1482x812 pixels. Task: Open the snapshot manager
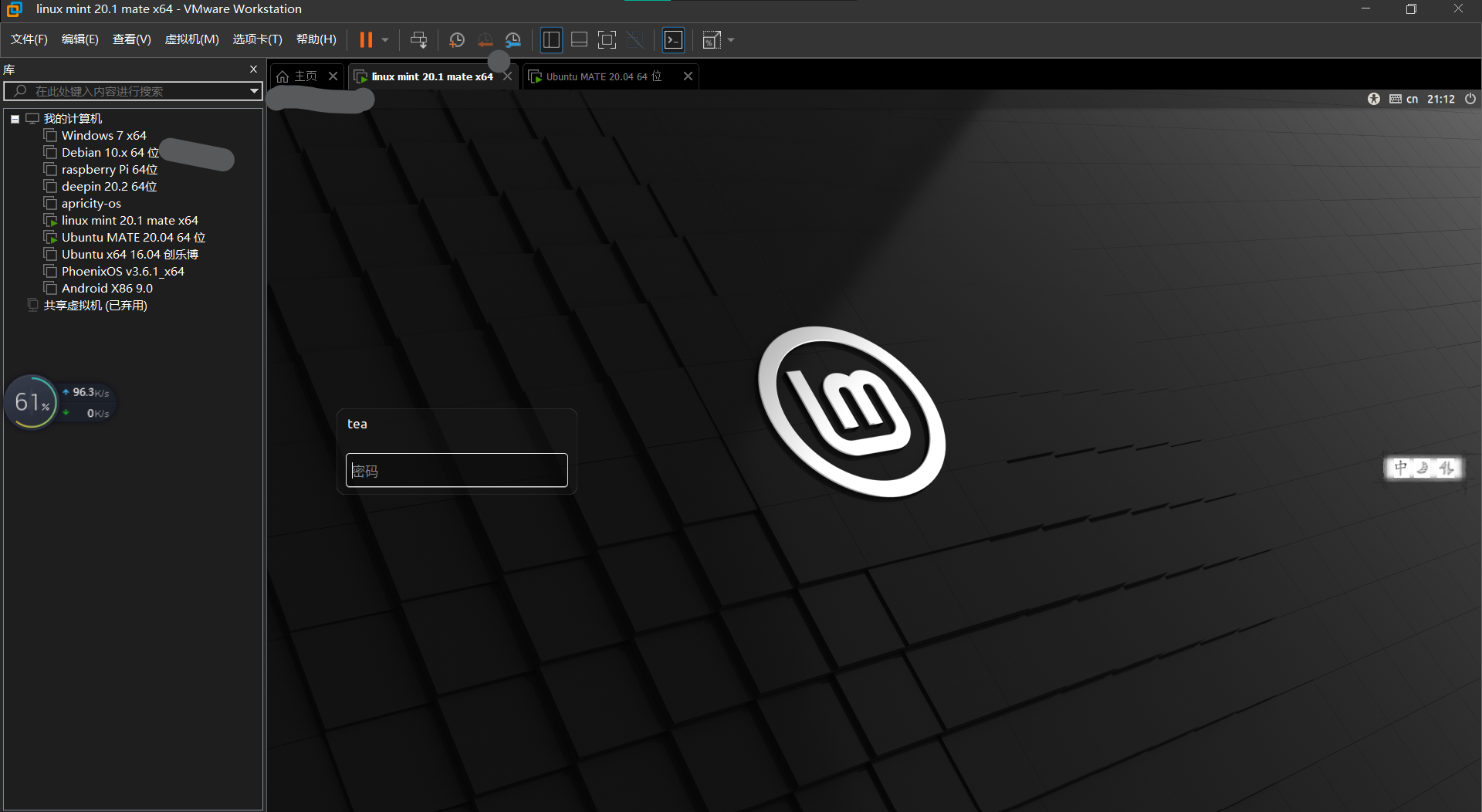[x=513, y=39]
